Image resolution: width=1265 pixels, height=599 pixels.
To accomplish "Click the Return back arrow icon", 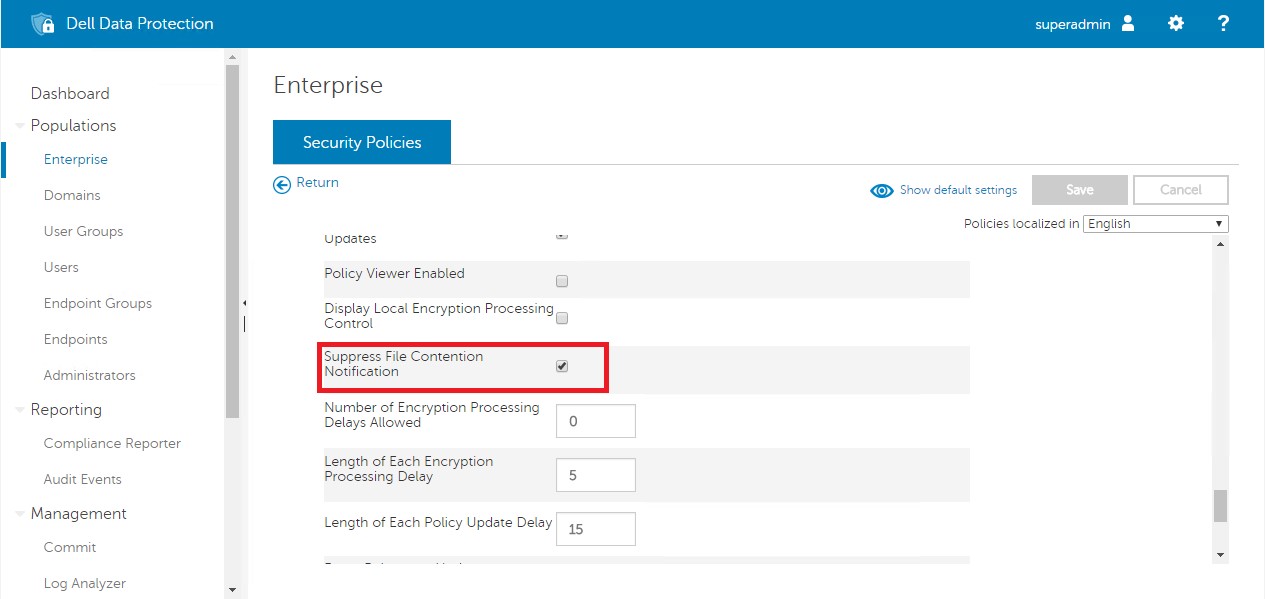I will point(281,183).
